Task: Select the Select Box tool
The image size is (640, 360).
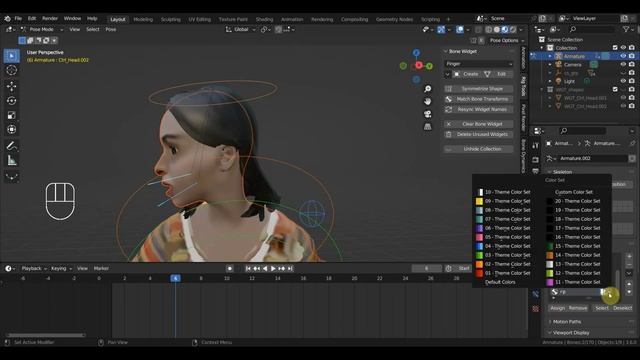Action: point(11,56)
